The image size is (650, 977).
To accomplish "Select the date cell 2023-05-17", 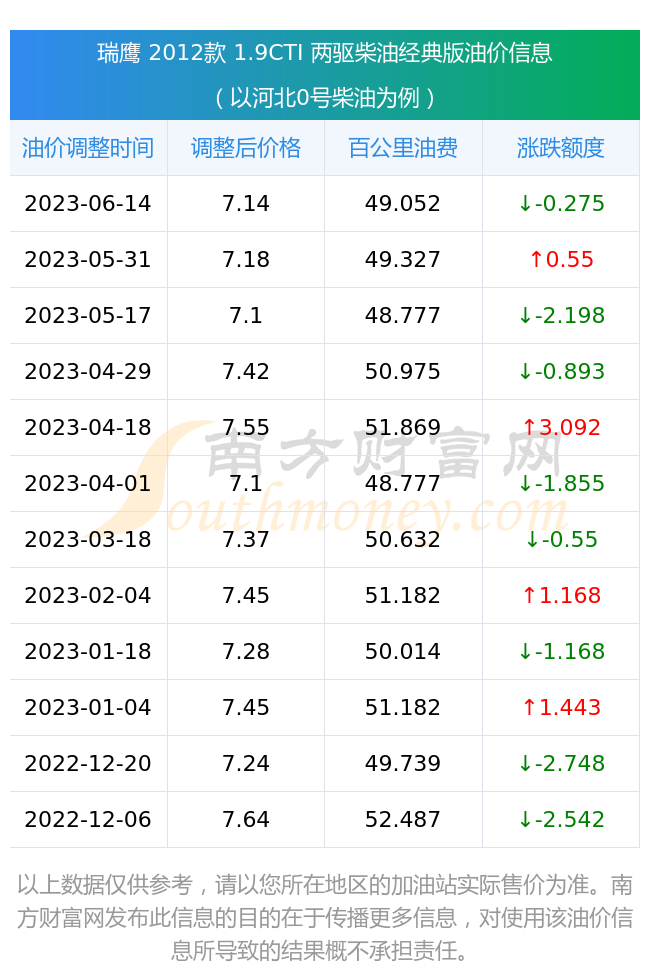I will tap(88, 316).
